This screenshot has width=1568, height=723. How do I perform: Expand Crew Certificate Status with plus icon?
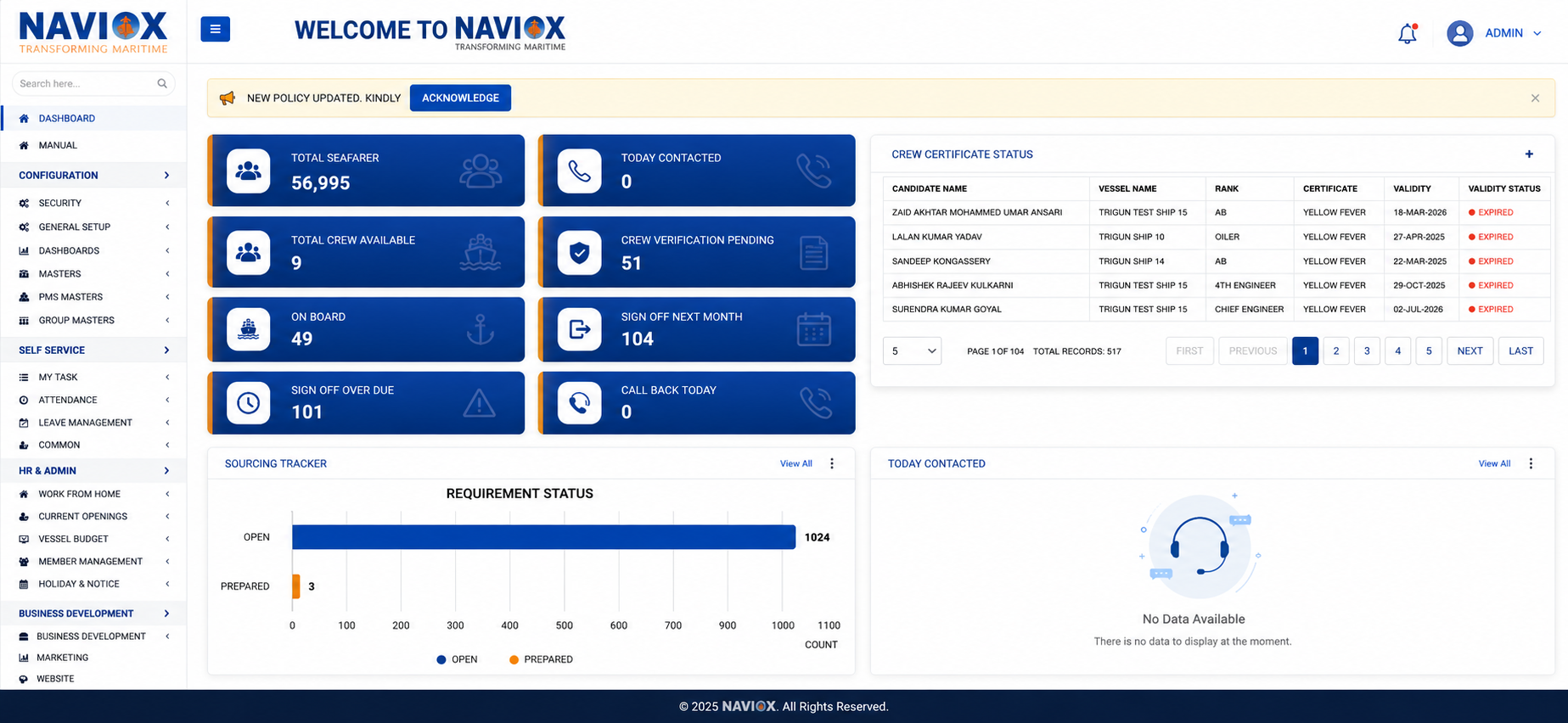1529,154
